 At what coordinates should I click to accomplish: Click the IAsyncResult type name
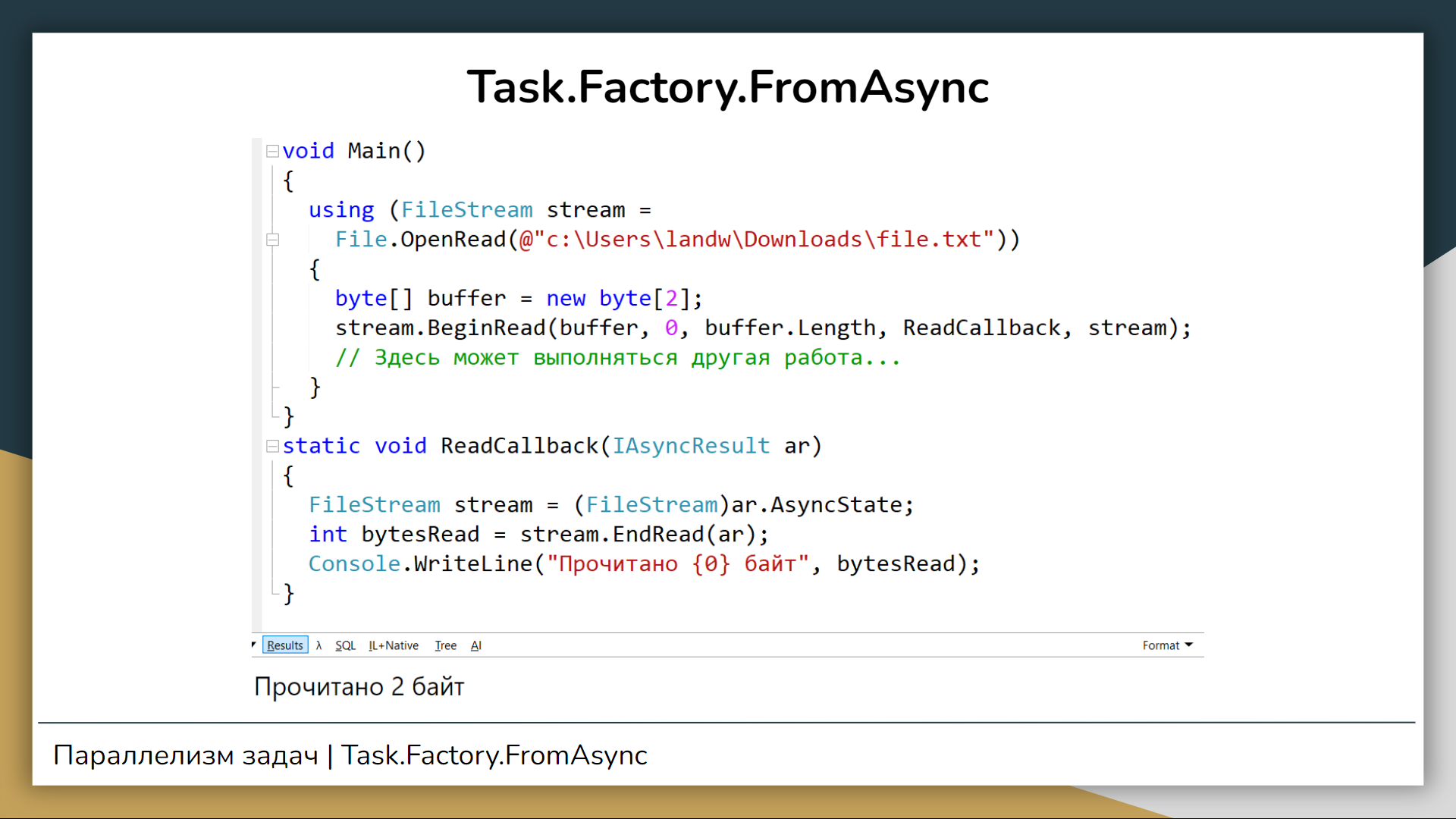tap(691, 446)
